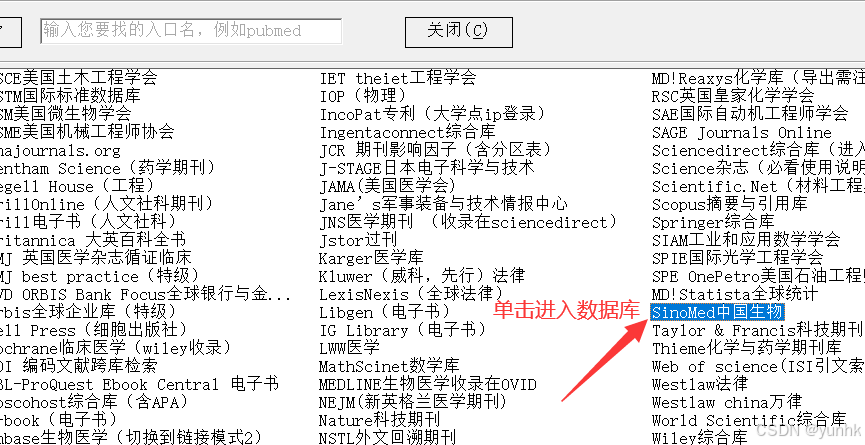Open NEJM(新英格兰医学期刊) entry

413,402
